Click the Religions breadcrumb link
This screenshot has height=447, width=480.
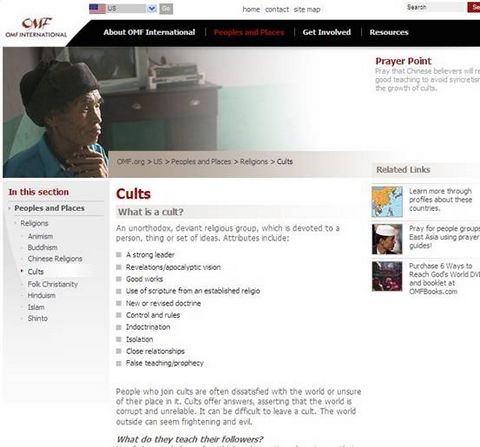click(254, 162)
